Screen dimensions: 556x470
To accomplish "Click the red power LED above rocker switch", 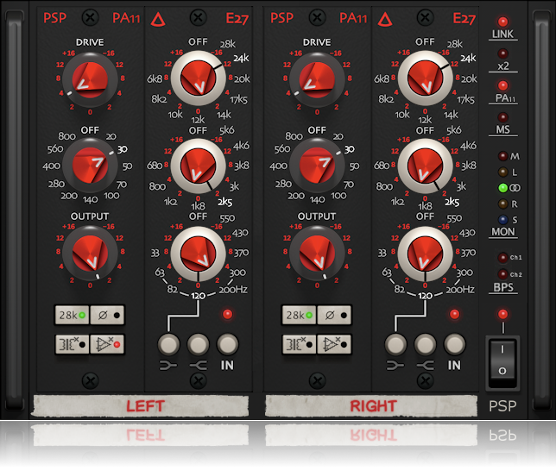I will click(x=502, y=314).
